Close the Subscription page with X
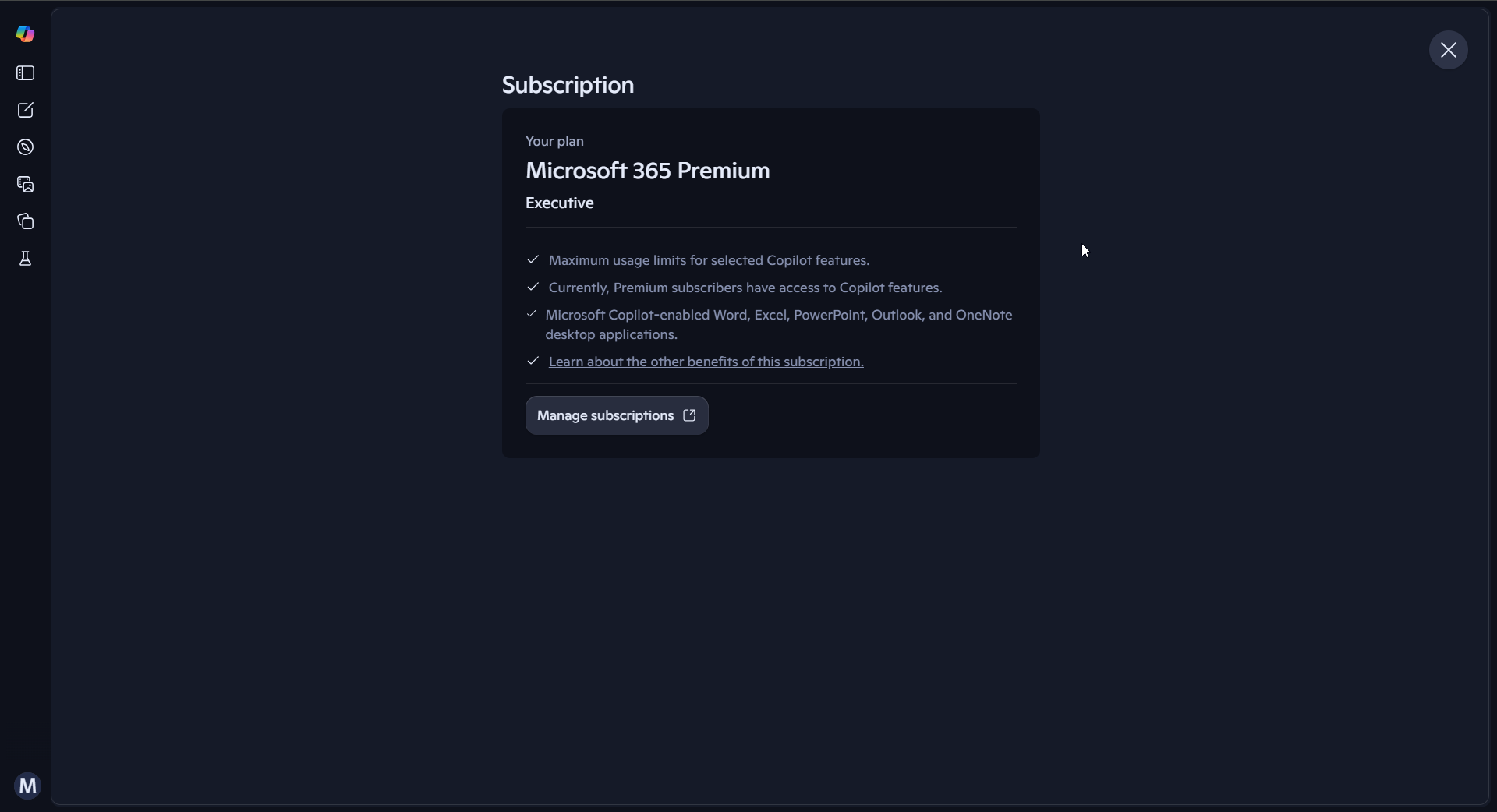The width and height of the screenshot is (1497, 812). click(1448, 50)
